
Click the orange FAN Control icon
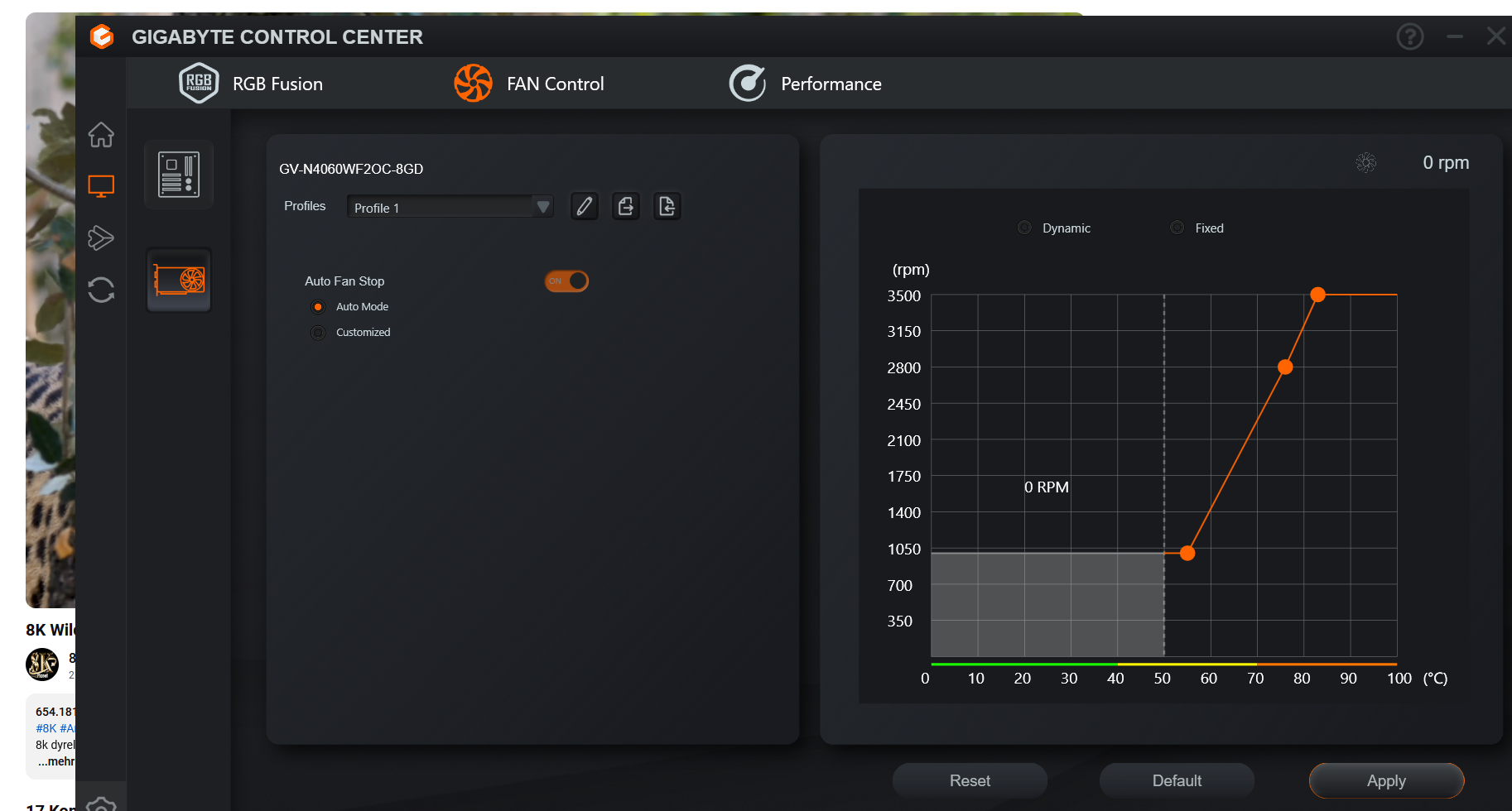click(474, 83)
